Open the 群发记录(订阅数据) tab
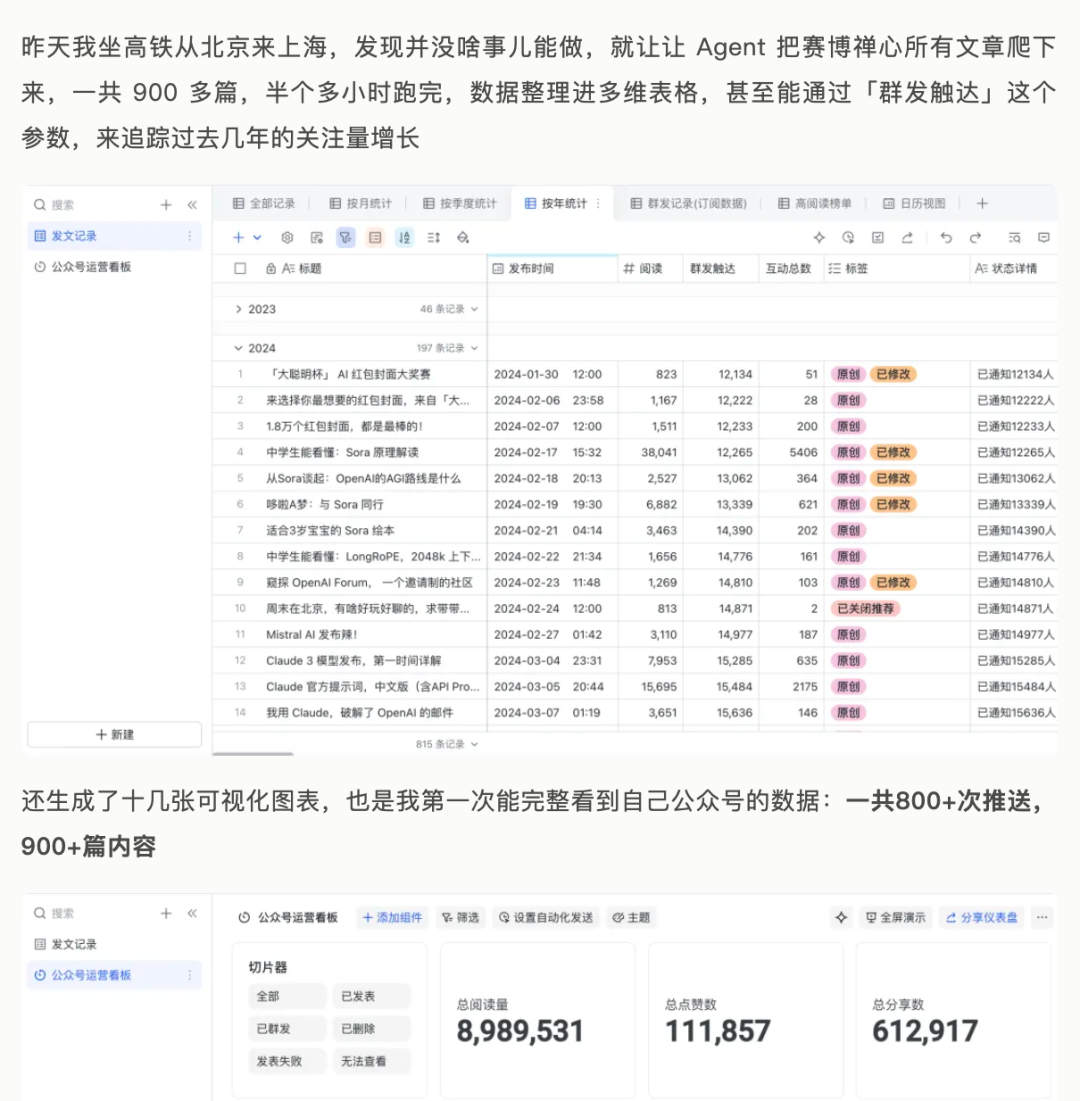Viewport: 1080px width, 1101px height. coord(688,204)
